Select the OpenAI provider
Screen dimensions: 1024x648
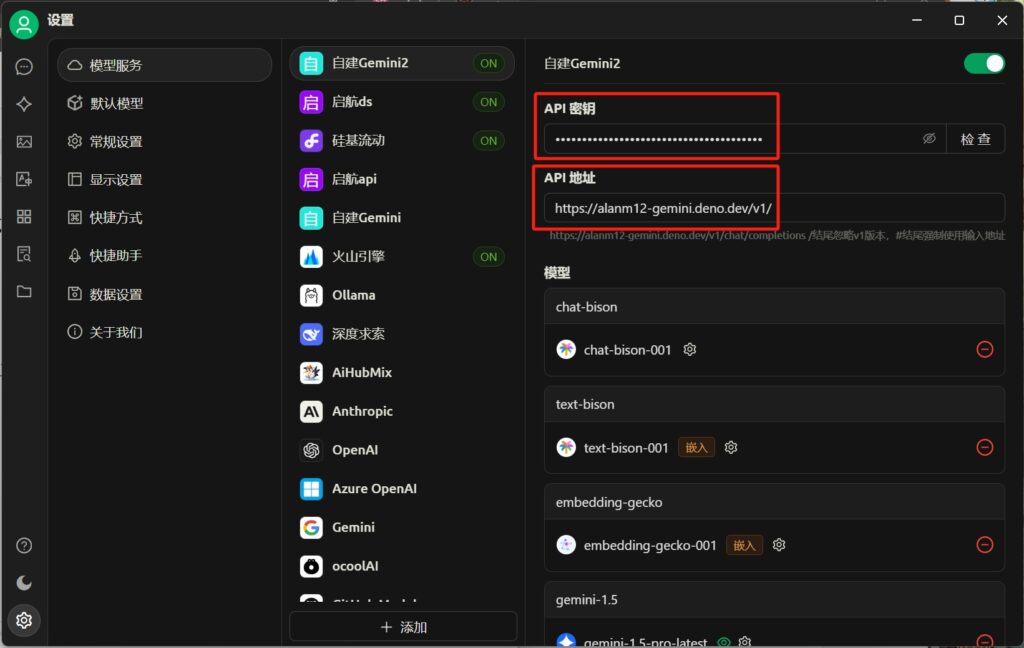coord(402,450)
